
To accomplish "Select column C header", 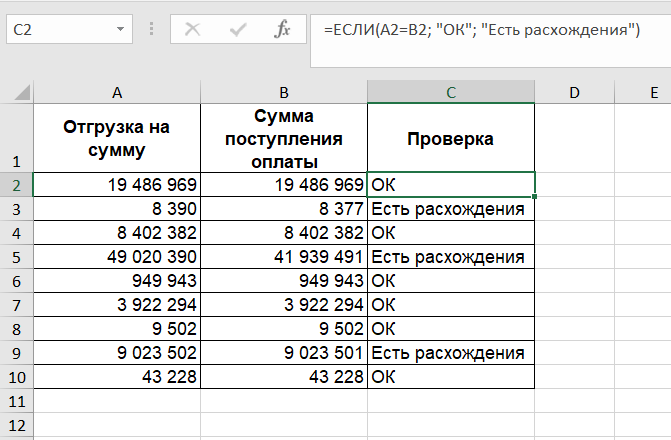I will [451, 92].
